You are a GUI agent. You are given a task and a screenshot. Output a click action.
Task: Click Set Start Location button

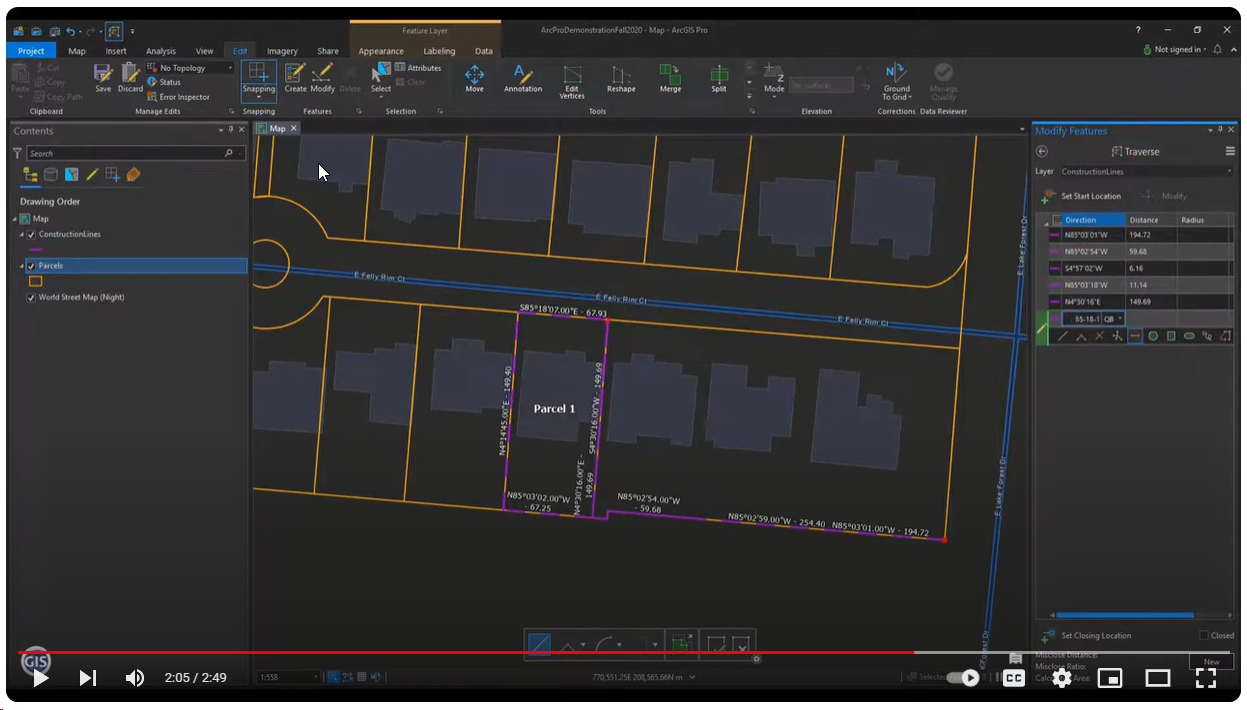click(1081, 196)
